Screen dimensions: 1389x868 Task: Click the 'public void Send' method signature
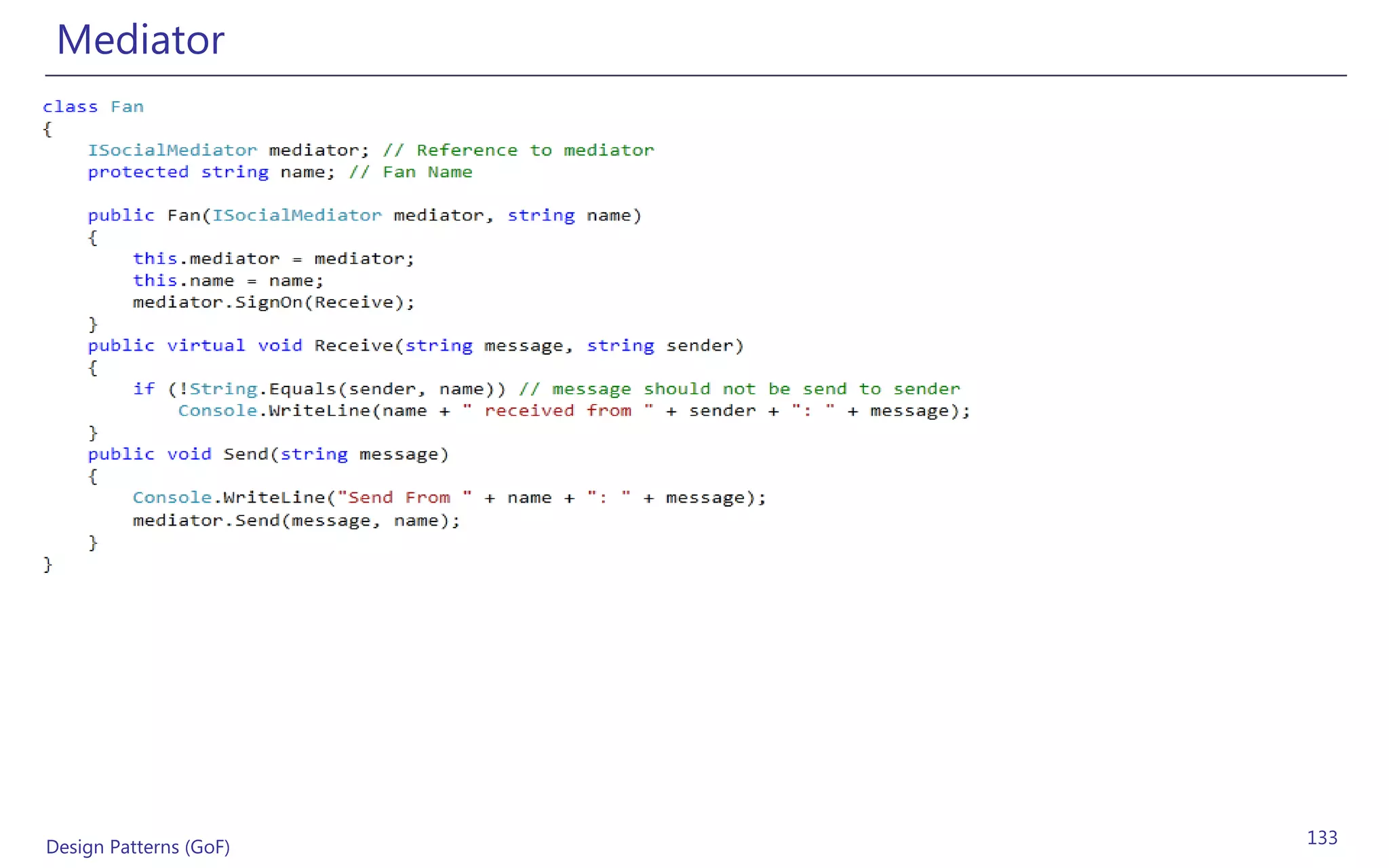pos(268,454)
